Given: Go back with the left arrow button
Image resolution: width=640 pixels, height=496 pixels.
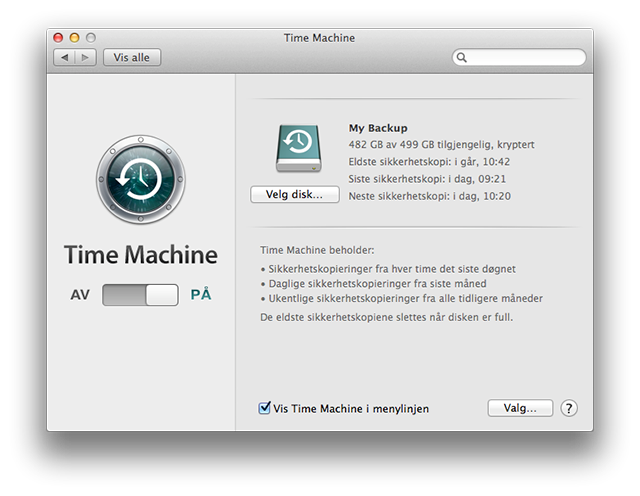Looking at the screenshot, I should point(64,57).
